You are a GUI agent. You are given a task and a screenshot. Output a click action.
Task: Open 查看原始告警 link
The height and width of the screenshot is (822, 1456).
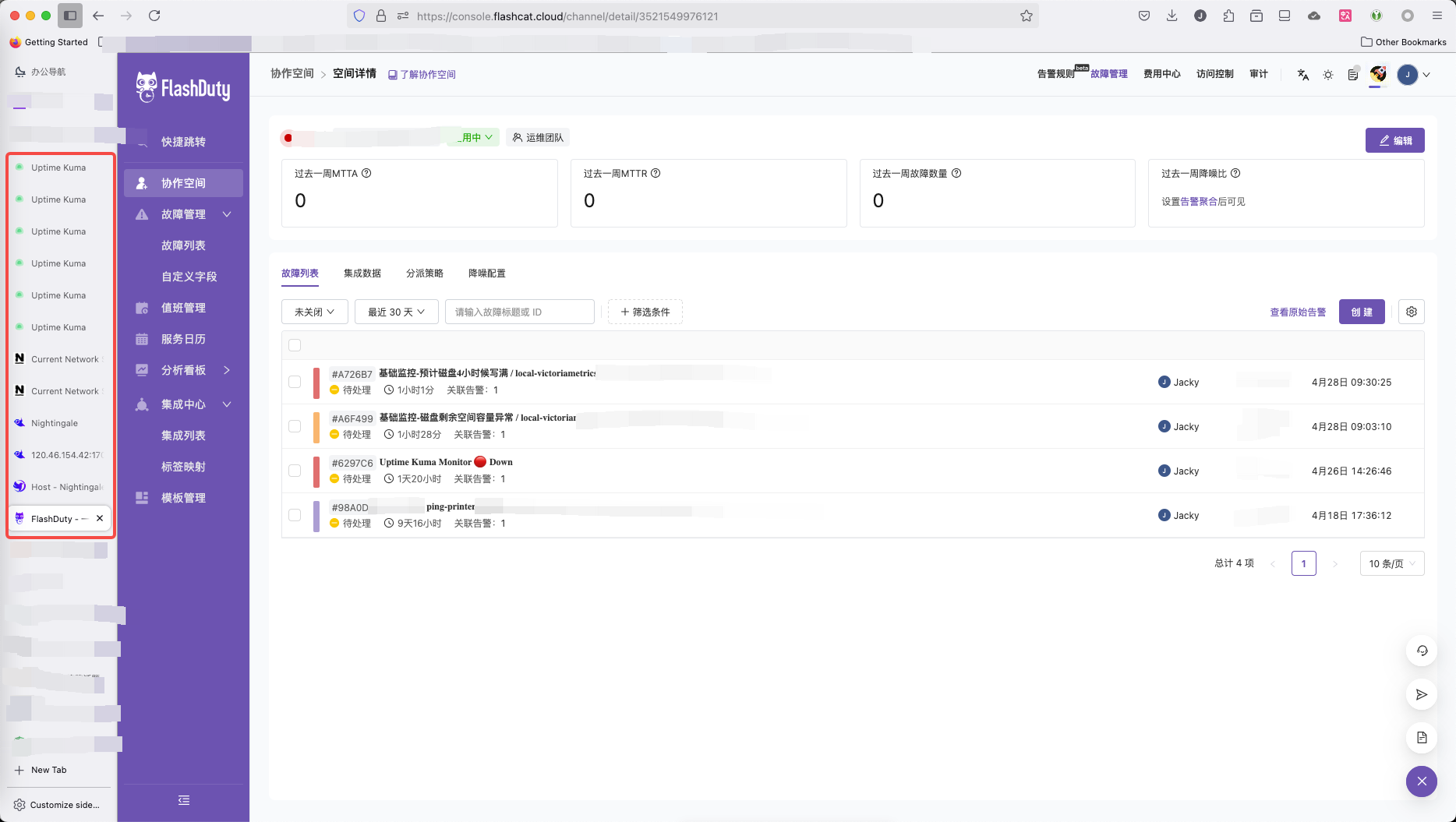1298,312
